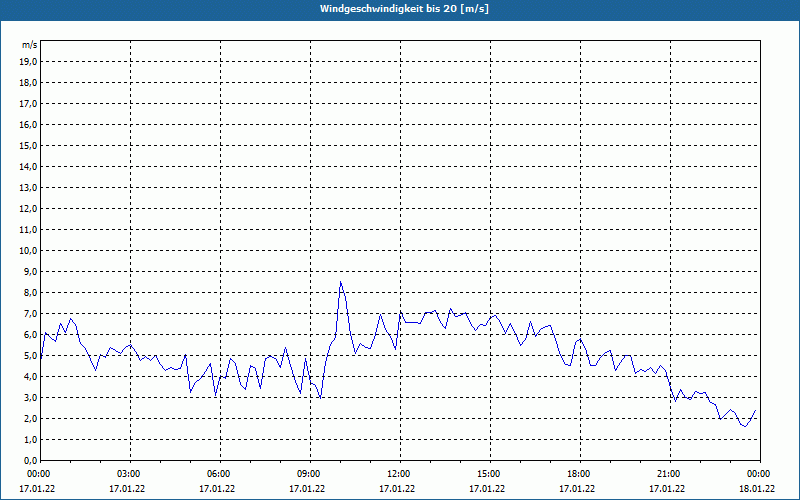The image size is (800, 500).
Task: Click the chart title "Windgeschwindigkeit bis 20 [m/s]"
Action: pyautogui.click(x=404, y=9)
